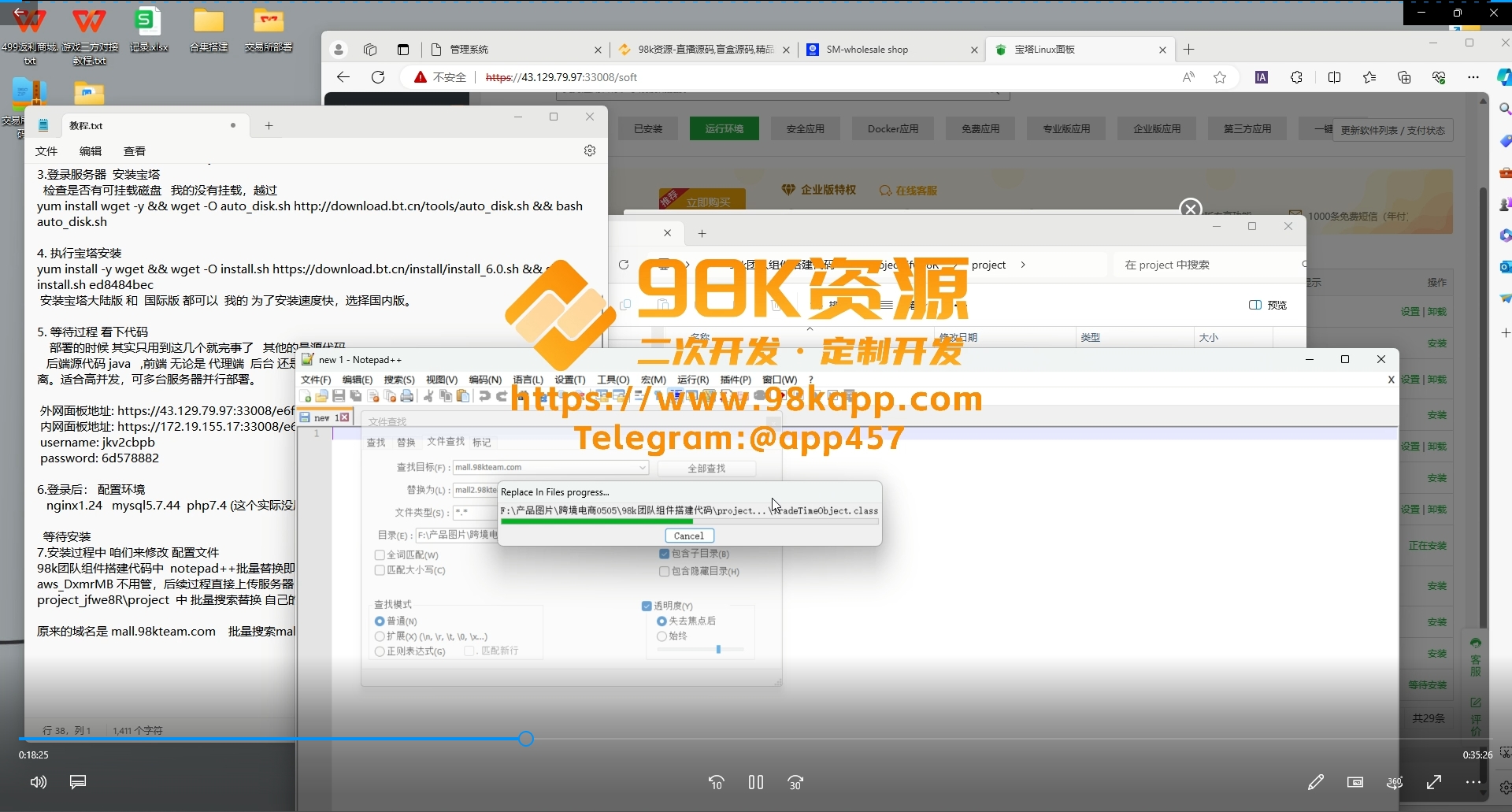Enable the 全词匹配(W) checkbox
Screen dimensions: 1512x812
tap(380, 555)
